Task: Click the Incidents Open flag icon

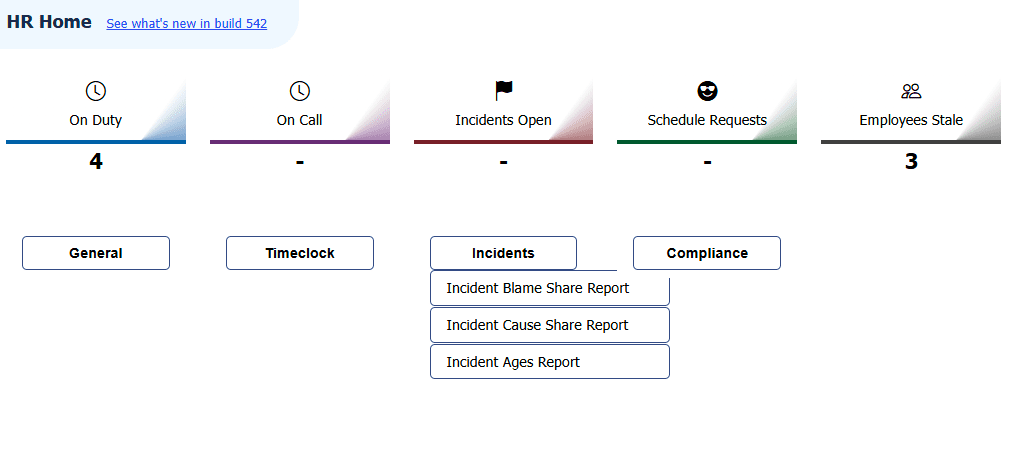Action: [503, 91]
